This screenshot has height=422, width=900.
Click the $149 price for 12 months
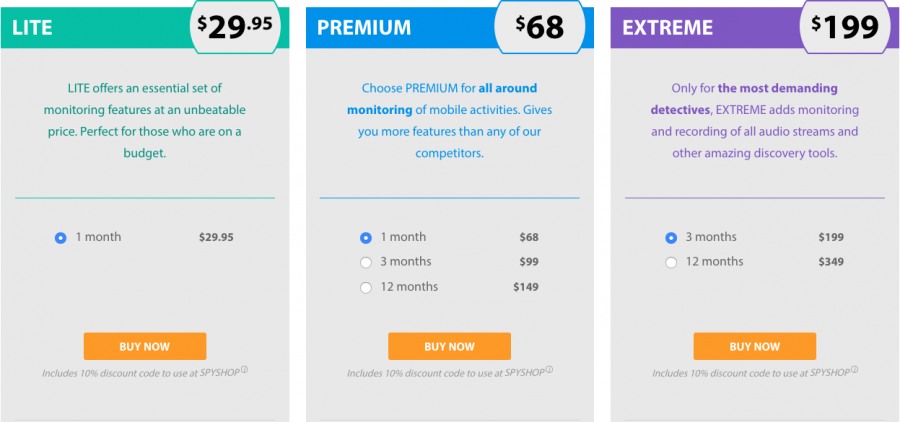point(526,287)
